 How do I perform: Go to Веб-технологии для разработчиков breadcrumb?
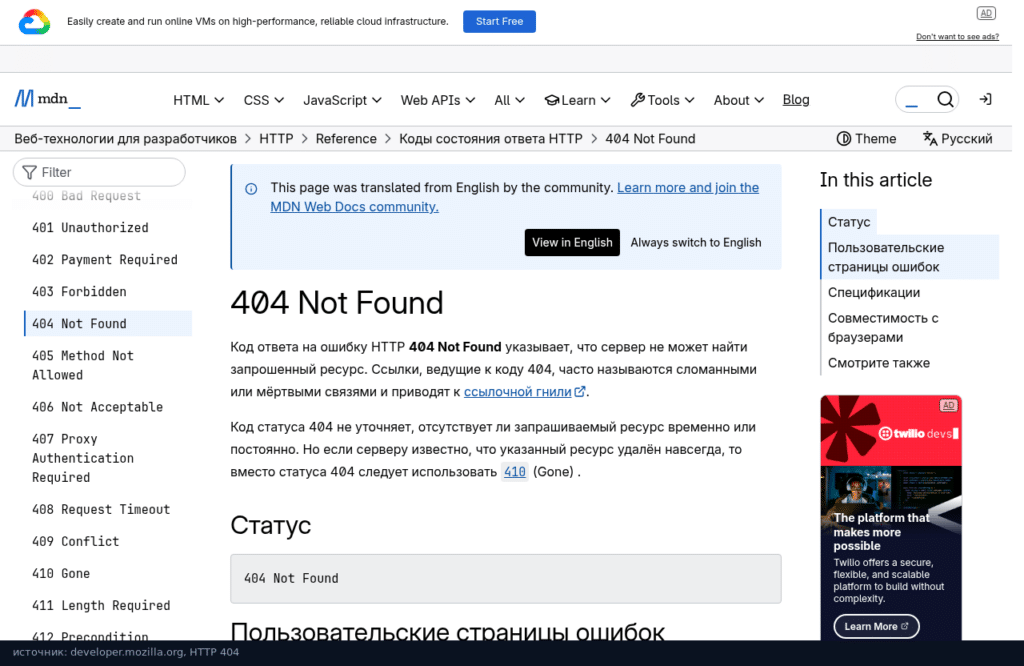[x=125, y=138]
